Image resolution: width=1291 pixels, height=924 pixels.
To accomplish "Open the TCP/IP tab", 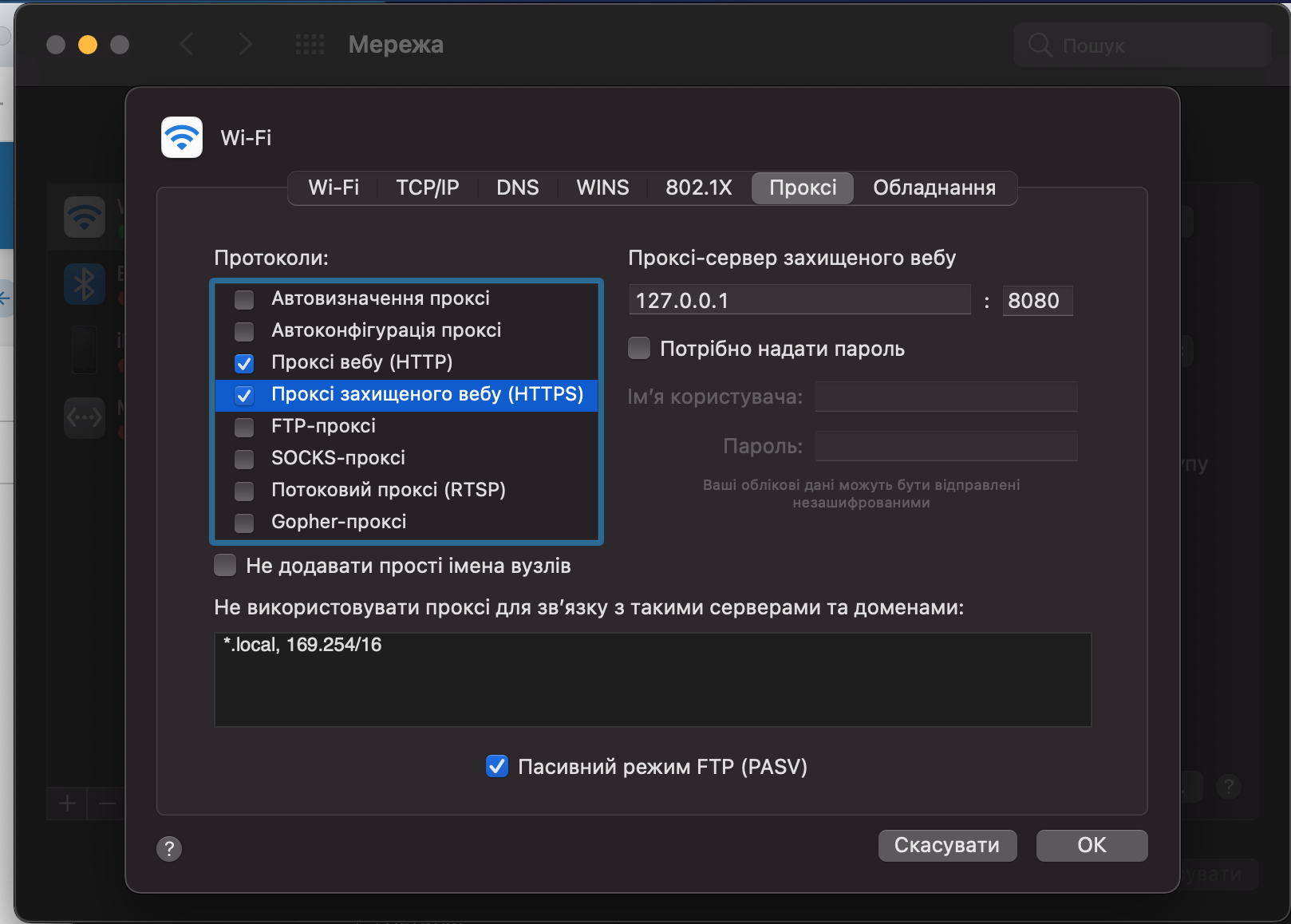I will pyautogui.click(x=427, y=188).
